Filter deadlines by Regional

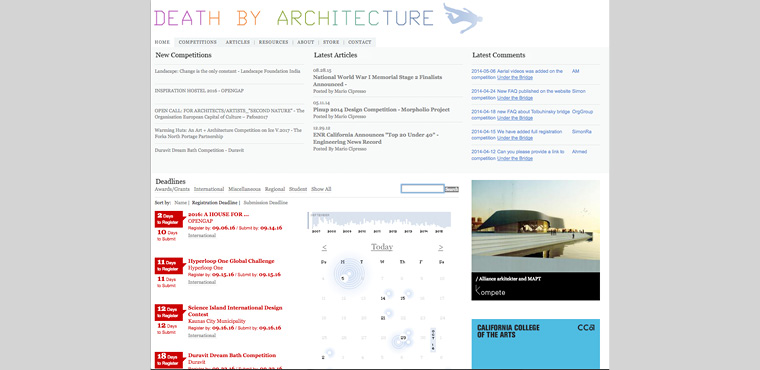click(275, 189)
